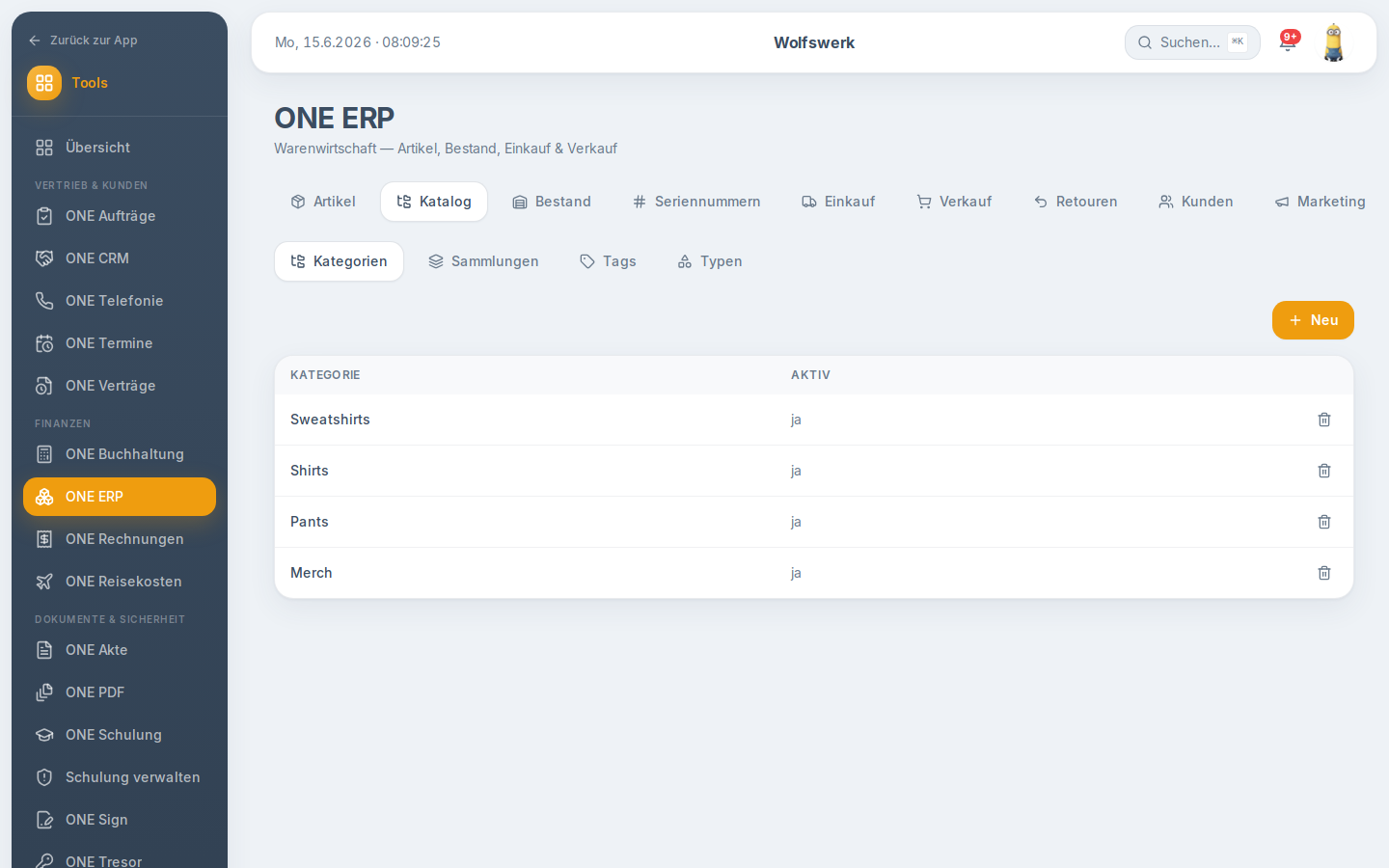
Task: Click the Schulung verwalten shield icon
Action: (44, 777)
